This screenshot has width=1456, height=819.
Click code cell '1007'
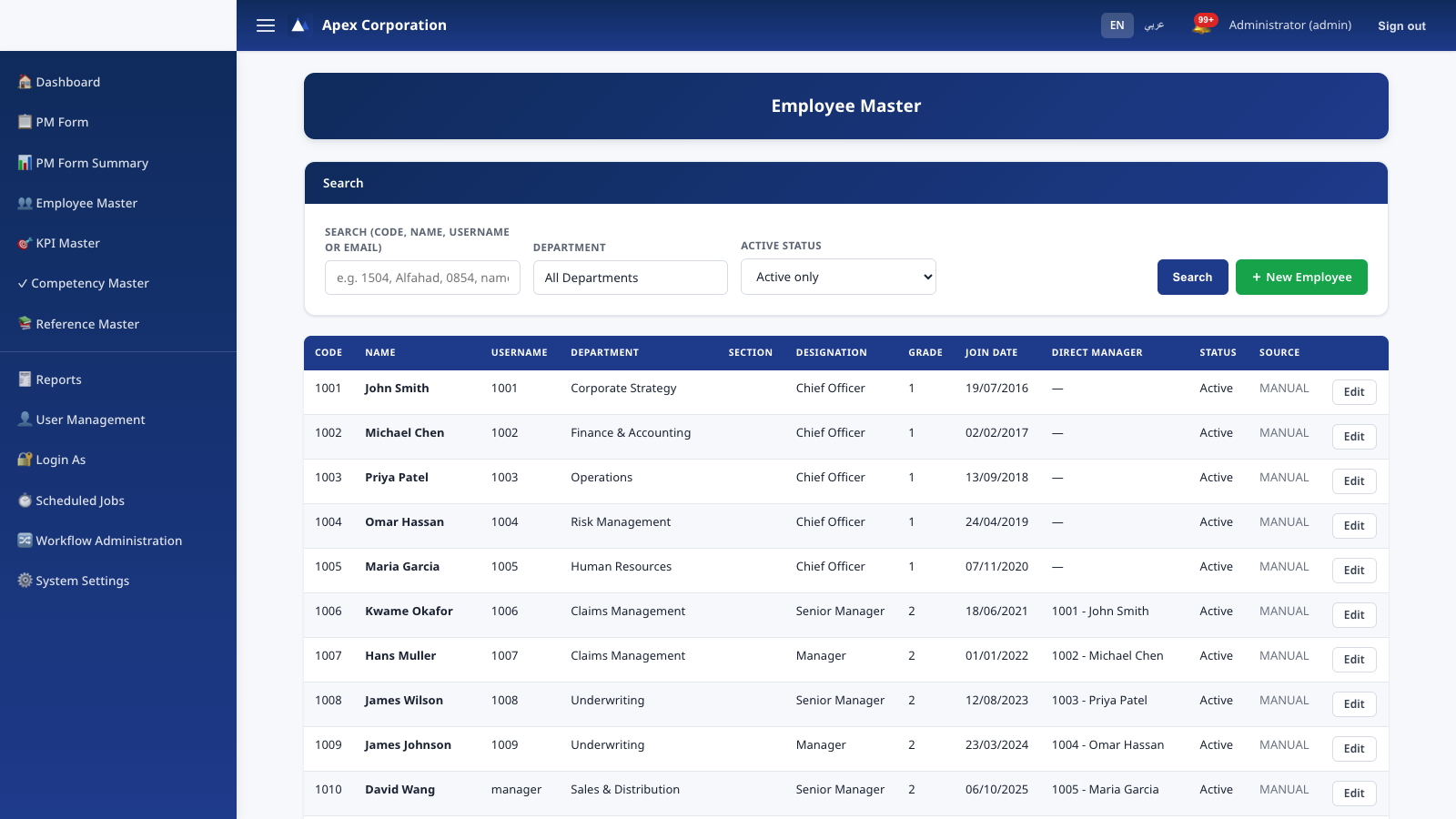tap(329, 656)
